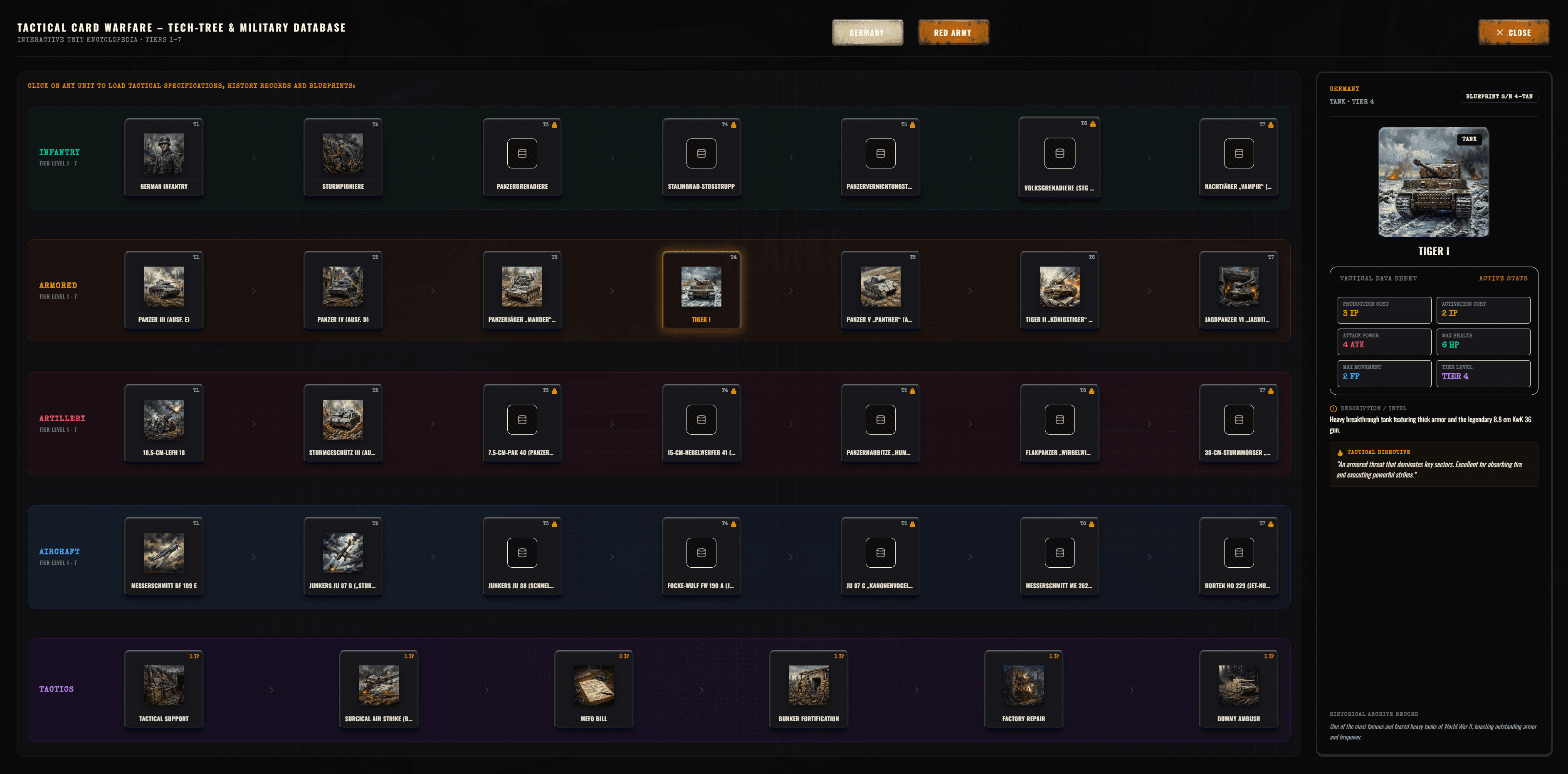Click the Production Cost 3 IP stat
1568x774 pixels.
(x=1384, y=310)
